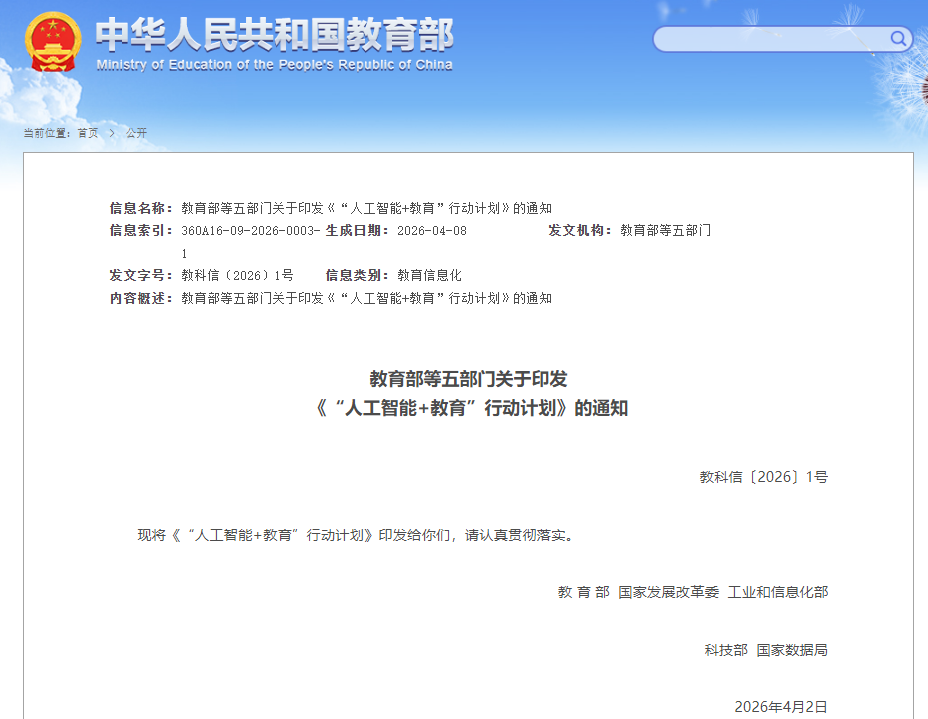Select signatory 科技部

pos(726,650)
